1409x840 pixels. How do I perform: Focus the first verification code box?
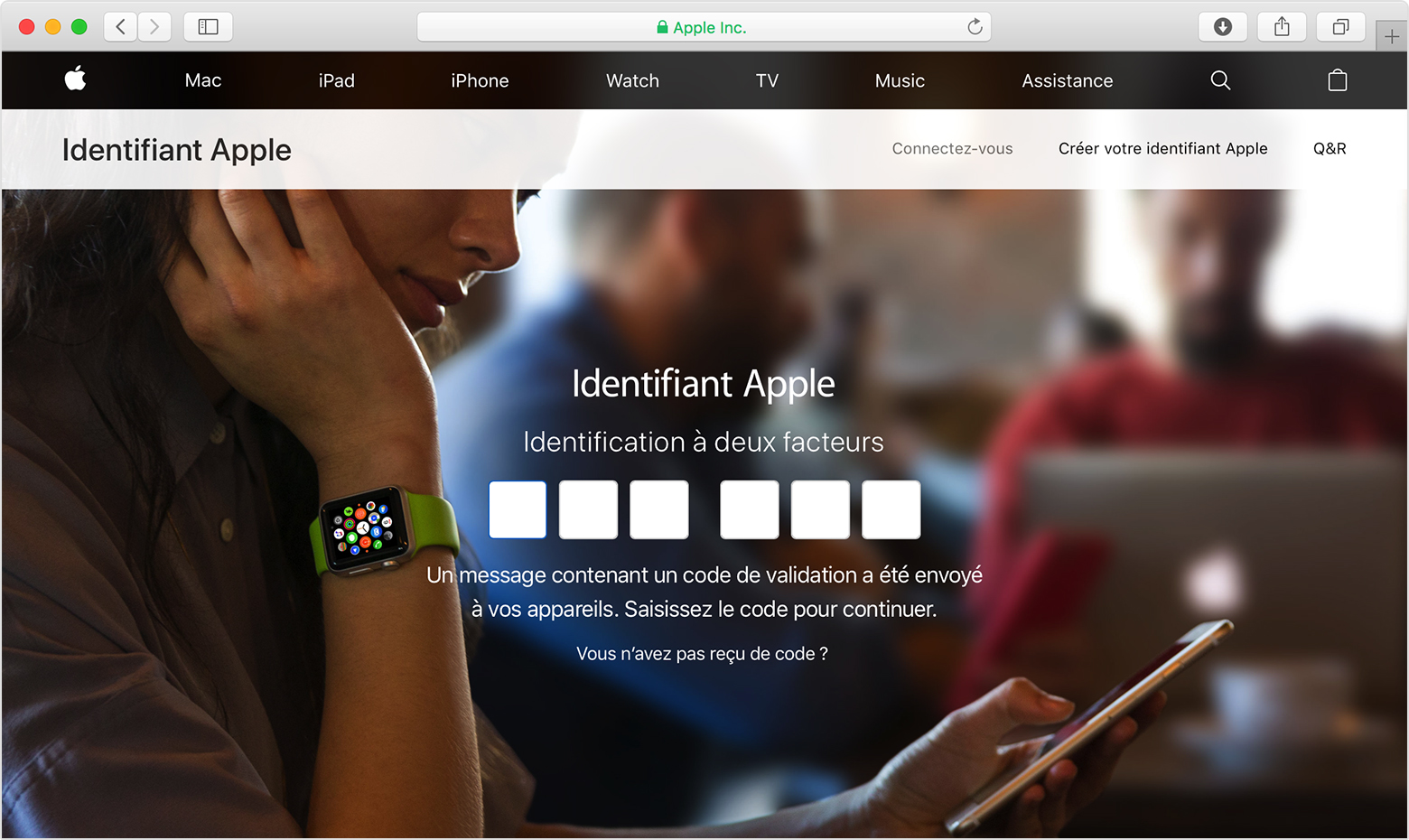click(518, 509)
